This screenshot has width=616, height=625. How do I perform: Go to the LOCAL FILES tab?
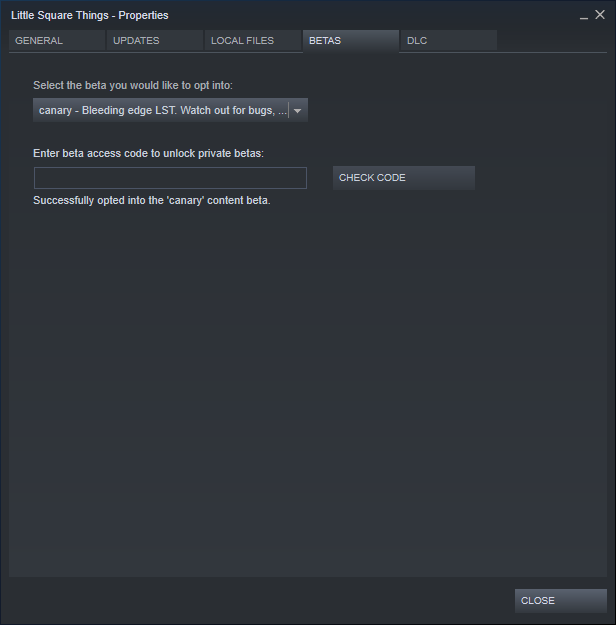(x=253, y=41)
